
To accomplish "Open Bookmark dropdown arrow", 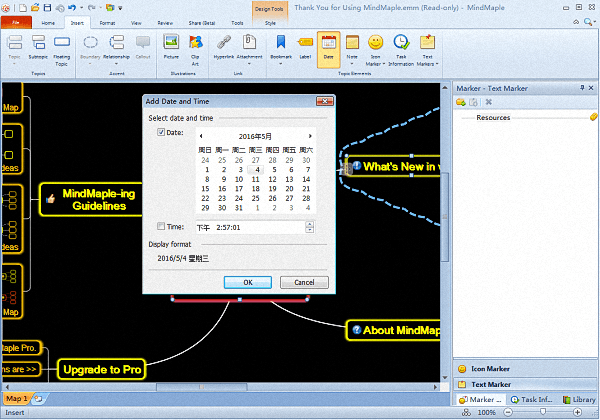I will coord(281,64).
